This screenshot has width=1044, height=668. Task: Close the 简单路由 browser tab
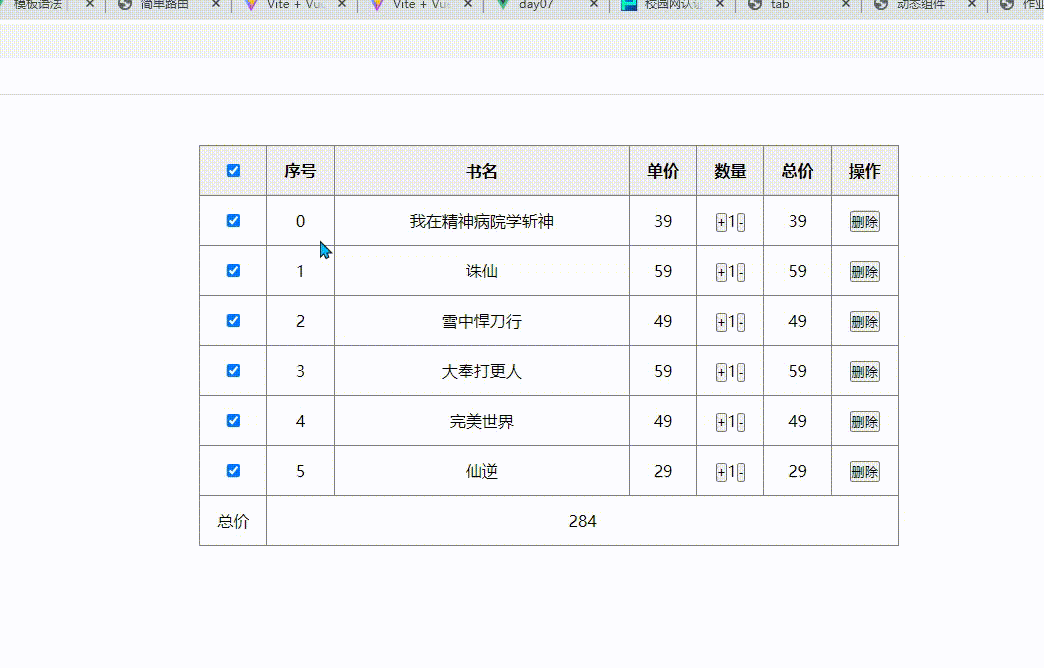pyautogui.click(x=216, y=4)
